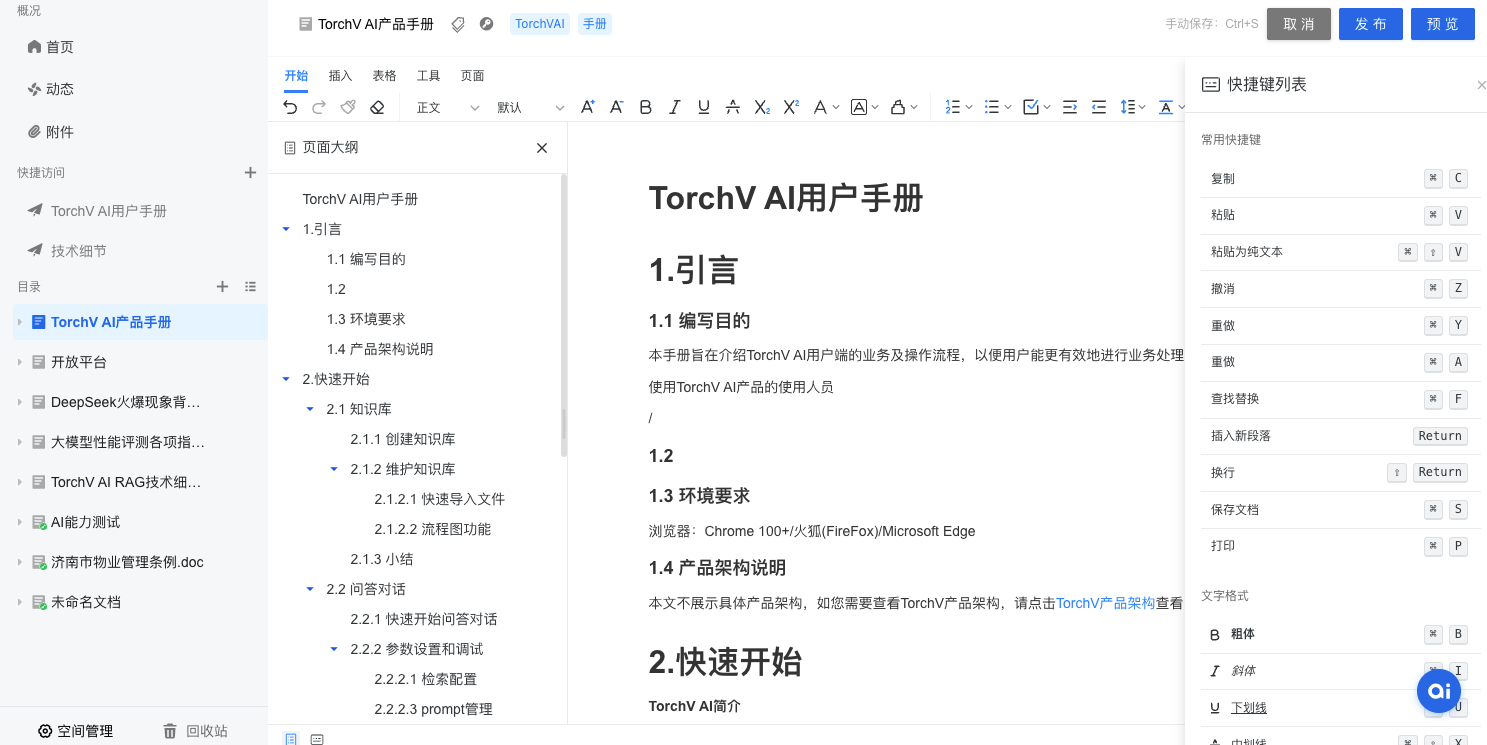Screen dimensions: 1487x745
Task: Open the paragraph style dropdown 正文
Action: pyautogui.click(x=447, y=107)
